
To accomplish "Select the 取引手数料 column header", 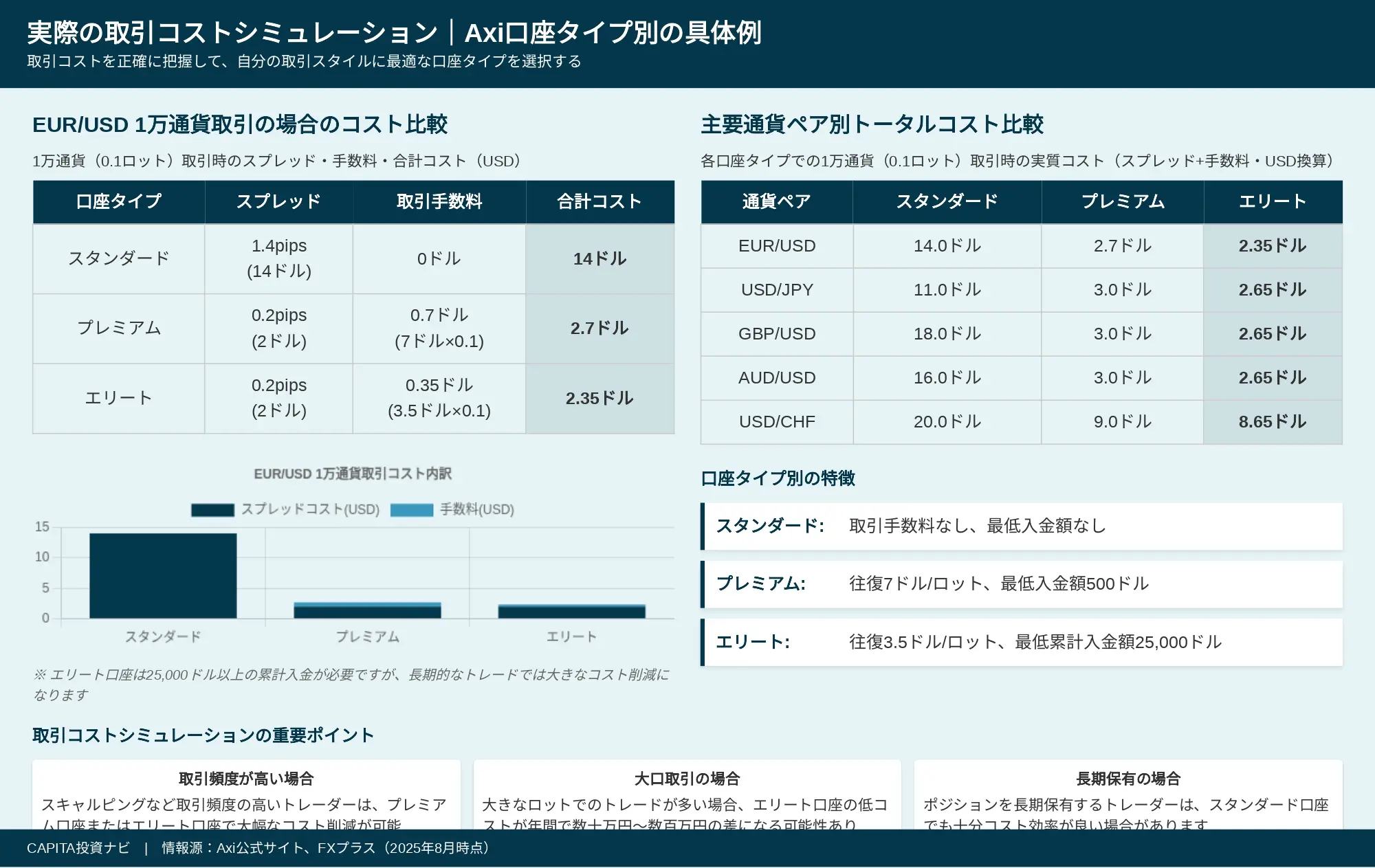I will pos(439,202).
